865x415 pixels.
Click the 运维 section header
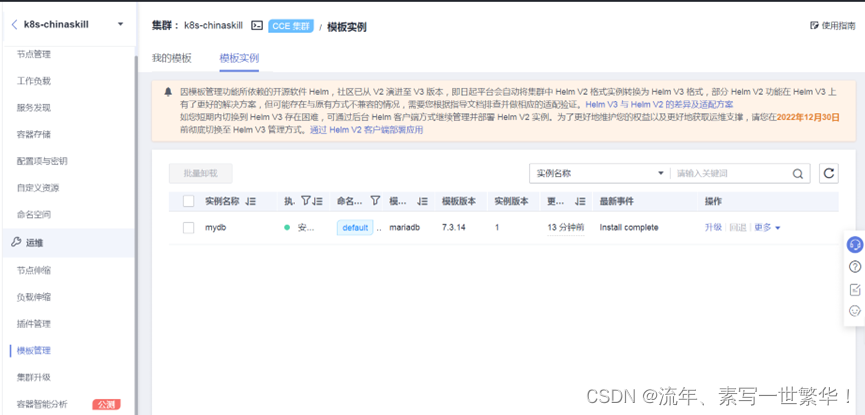tap(68, 243)
